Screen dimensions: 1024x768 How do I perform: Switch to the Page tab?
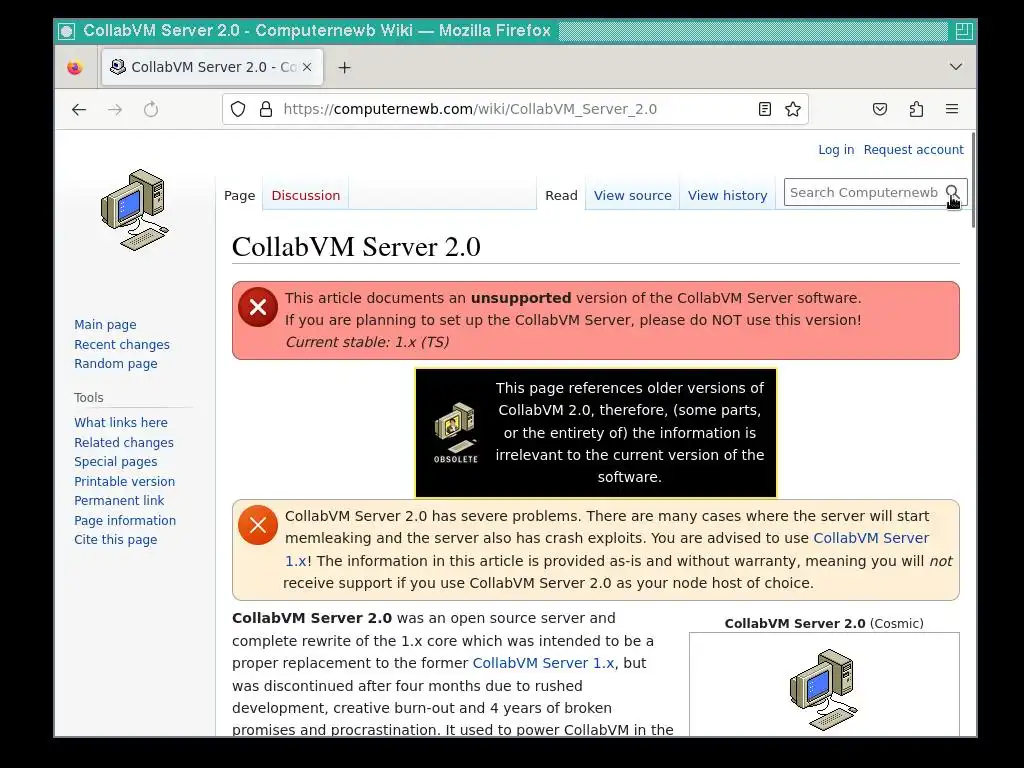240,195
